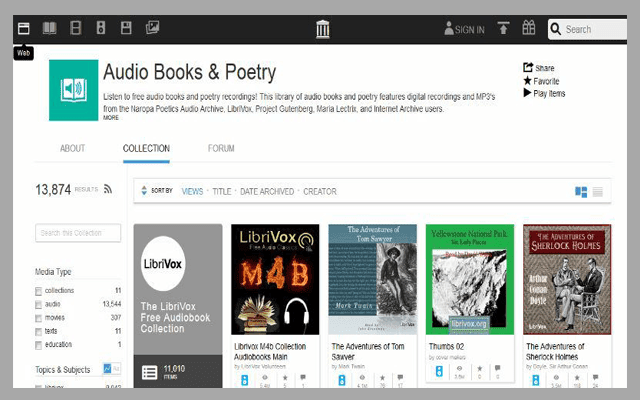Switch to the ABOUT tab
This screenshot has width=640, height=400.
(73, 148)
